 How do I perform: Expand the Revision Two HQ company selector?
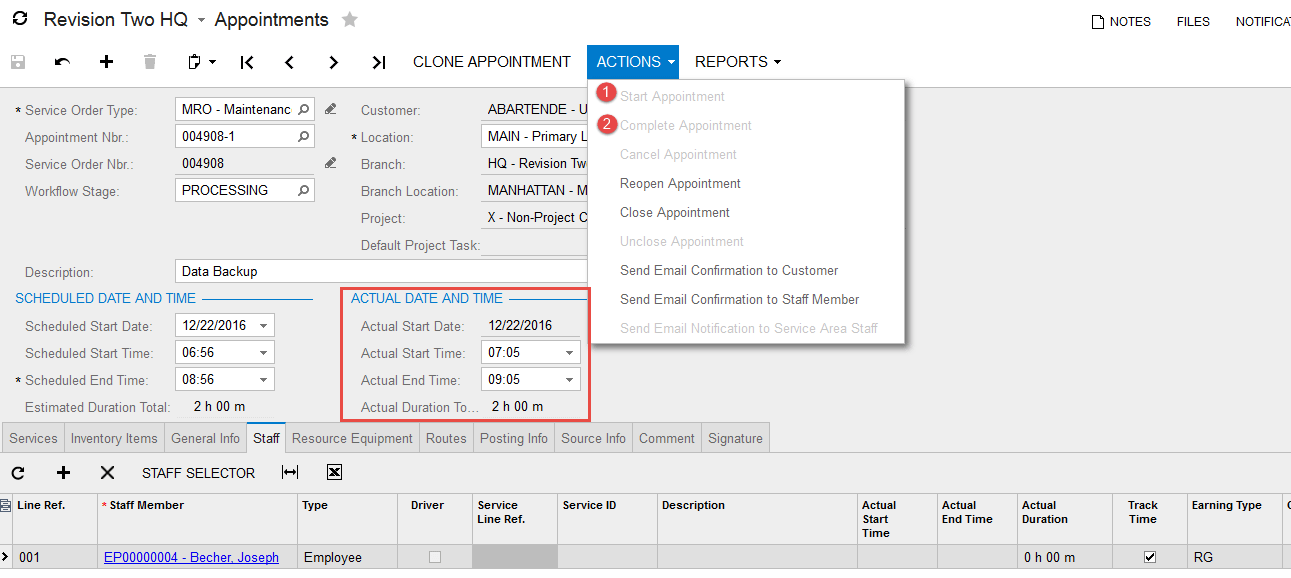tap(201, 20)
